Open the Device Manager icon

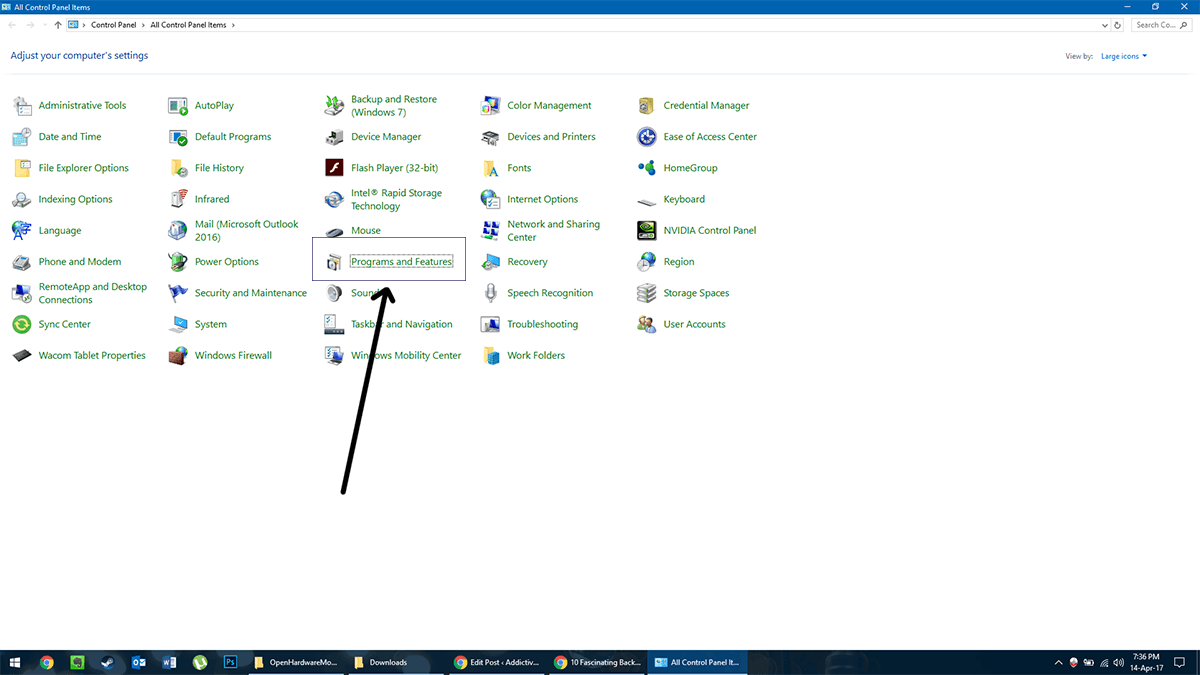click(335, 137)
